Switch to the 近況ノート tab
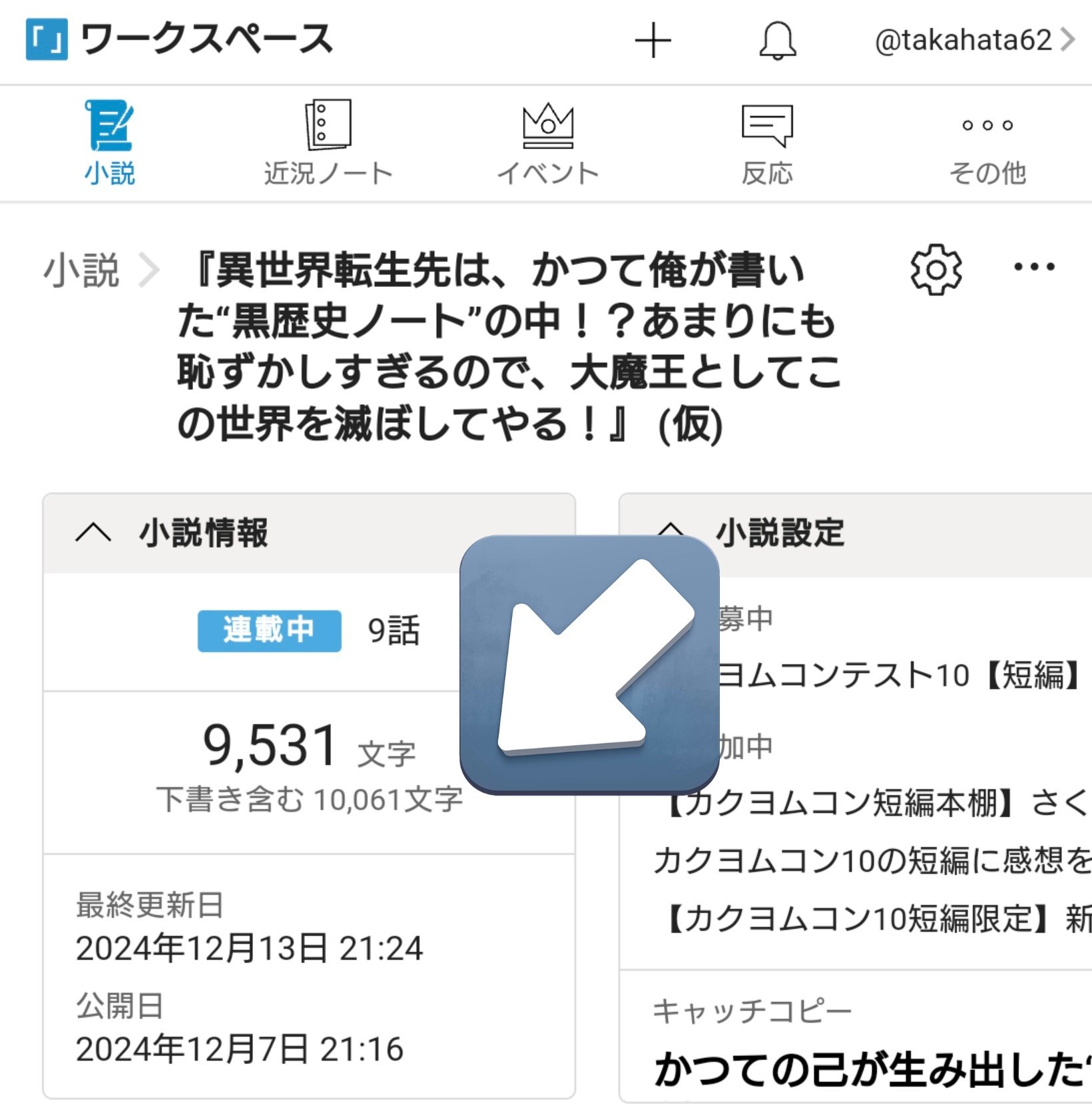Viewport: 1092px width, 1120px height. (x=328, y=142)
